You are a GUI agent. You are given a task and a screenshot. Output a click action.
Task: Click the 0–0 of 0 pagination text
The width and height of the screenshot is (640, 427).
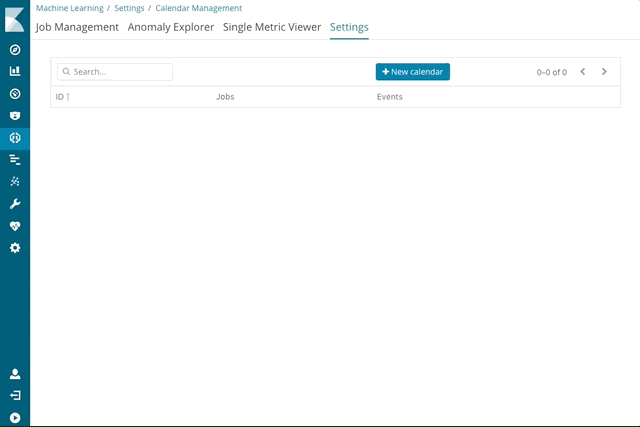(551, 72)
